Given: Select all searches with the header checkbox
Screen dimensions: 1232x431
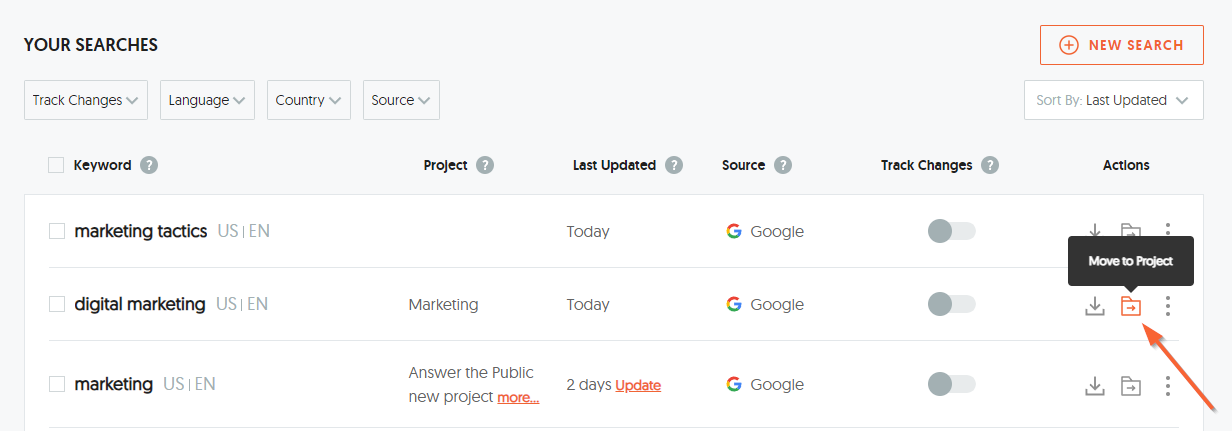Looking at the screenshot, I should pos(56,165).
